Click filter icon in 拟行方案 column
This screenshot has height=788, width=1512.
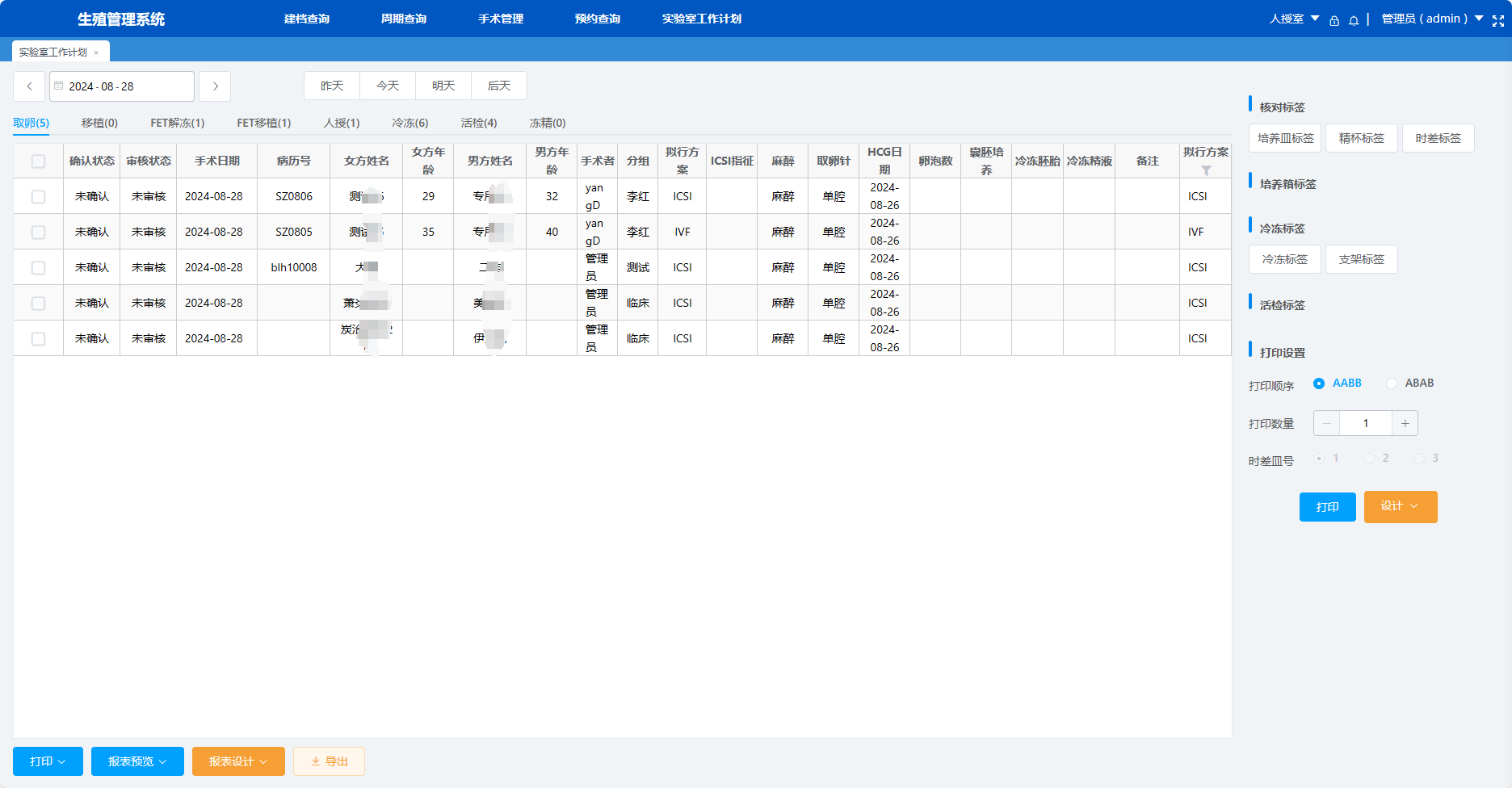click(x=1206, y=170)
